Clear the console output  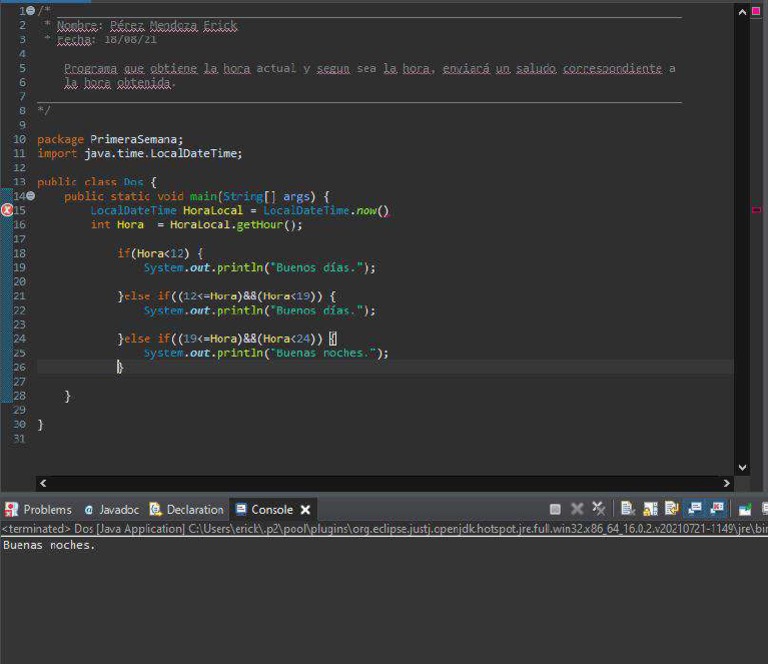(x=628, y=509)
